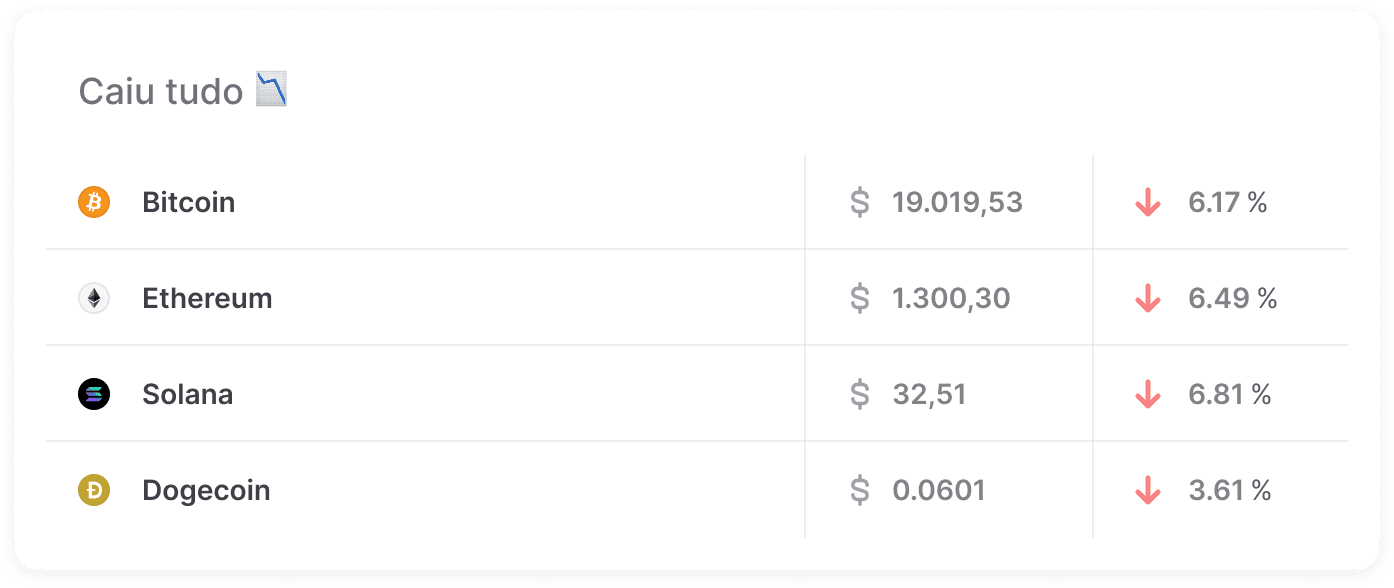Click the red decline arrow on the Ethereum row
Image resolution: width=1394 pixels, height=588 pixels.
[1148, 297]
